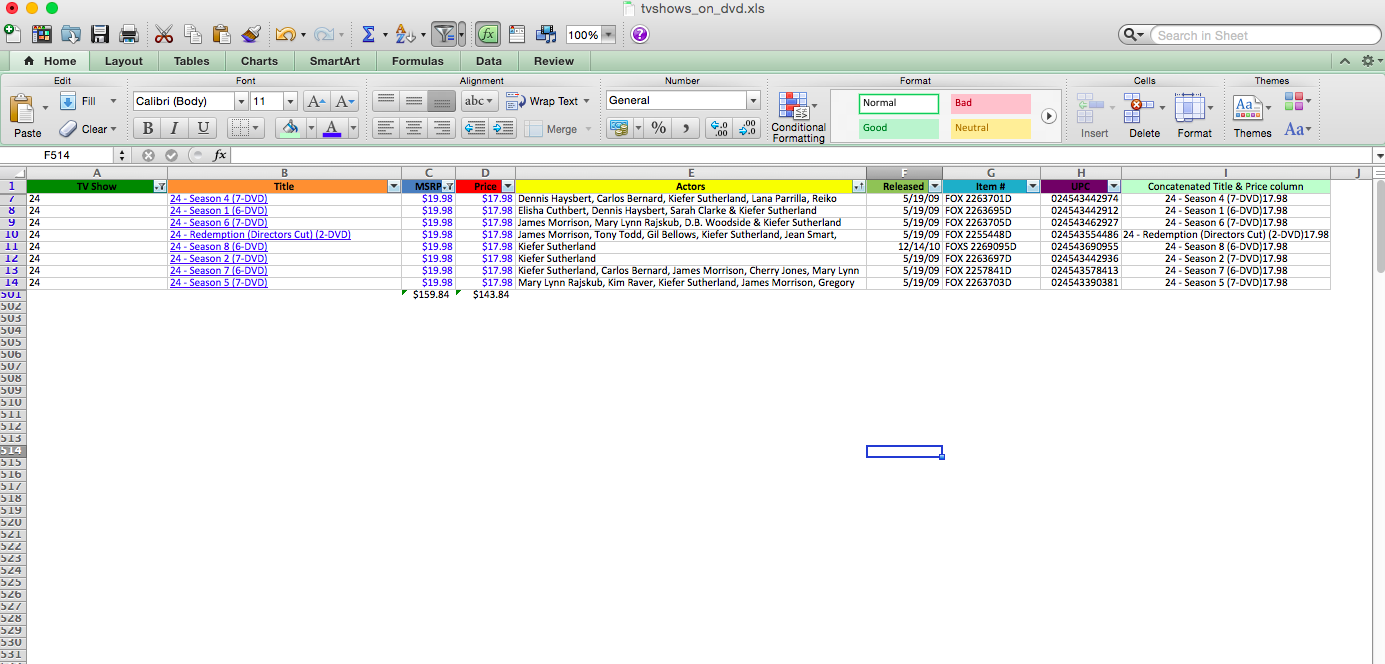Click the decrease decimal icon
The image size is (1385, 664).
tap(747, 128)
